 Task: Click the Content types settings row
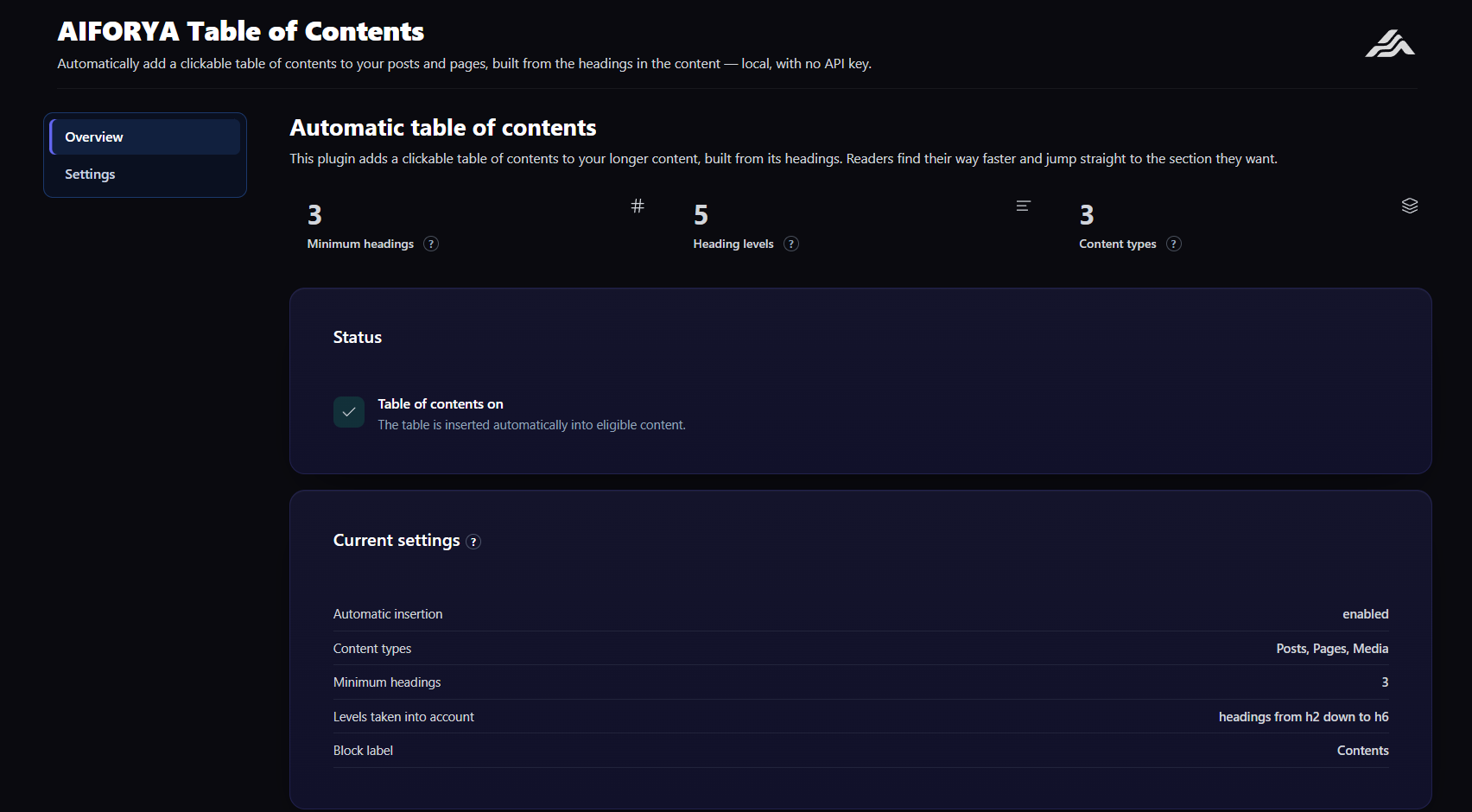pos(861,649)
